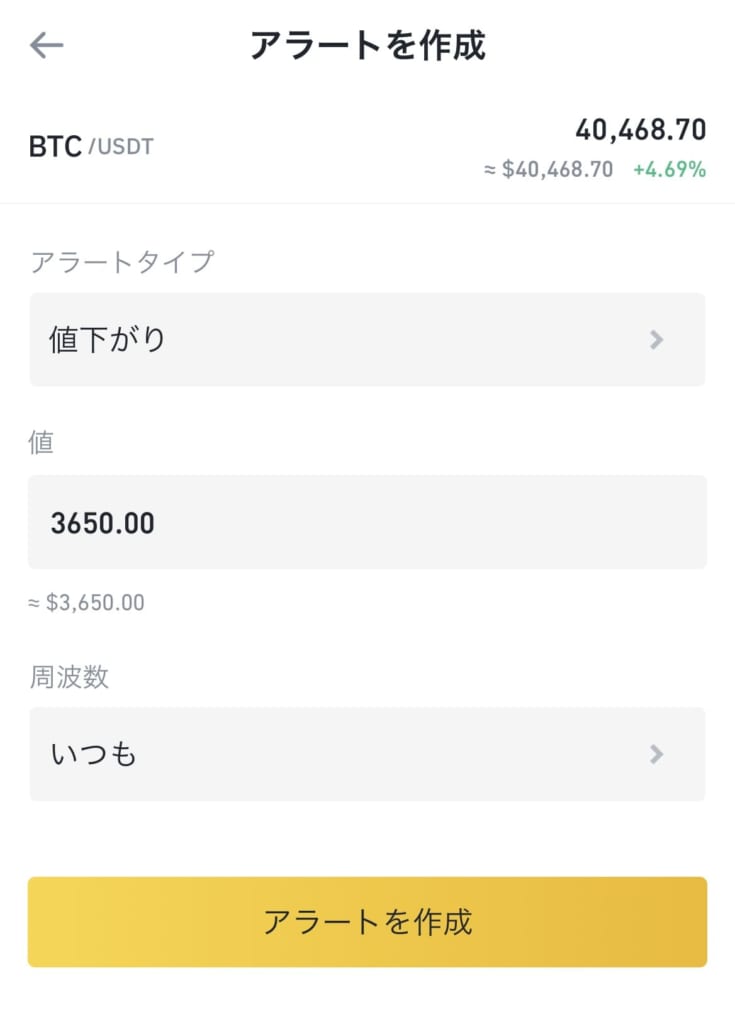This screenshot has height=1024, width=735.
Task: Tap the back arrow icon
Action: click(46, 45)
